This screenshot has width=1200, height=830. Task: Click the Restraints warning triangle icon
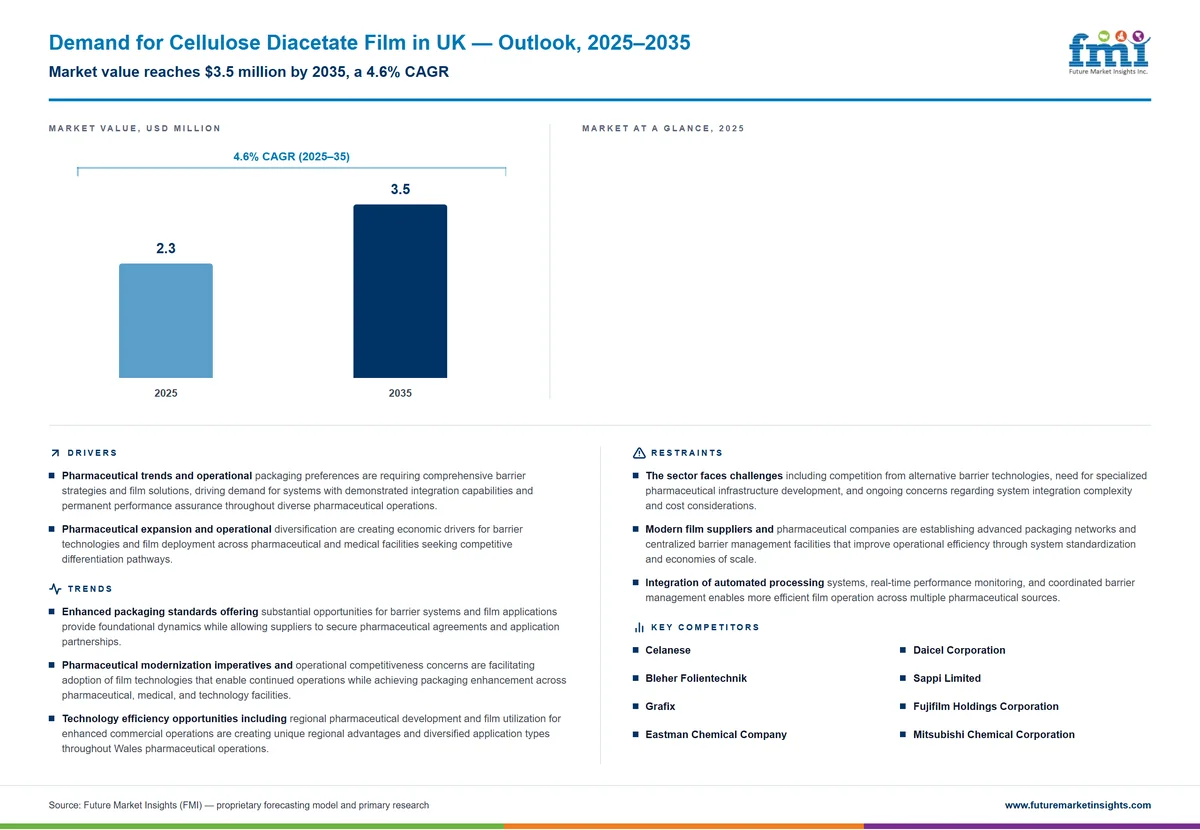point(639,453)
